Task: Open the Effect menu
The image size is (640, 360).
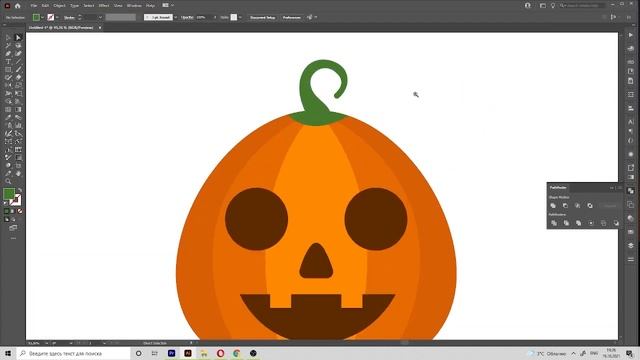Action: click(x=104, y=6)
